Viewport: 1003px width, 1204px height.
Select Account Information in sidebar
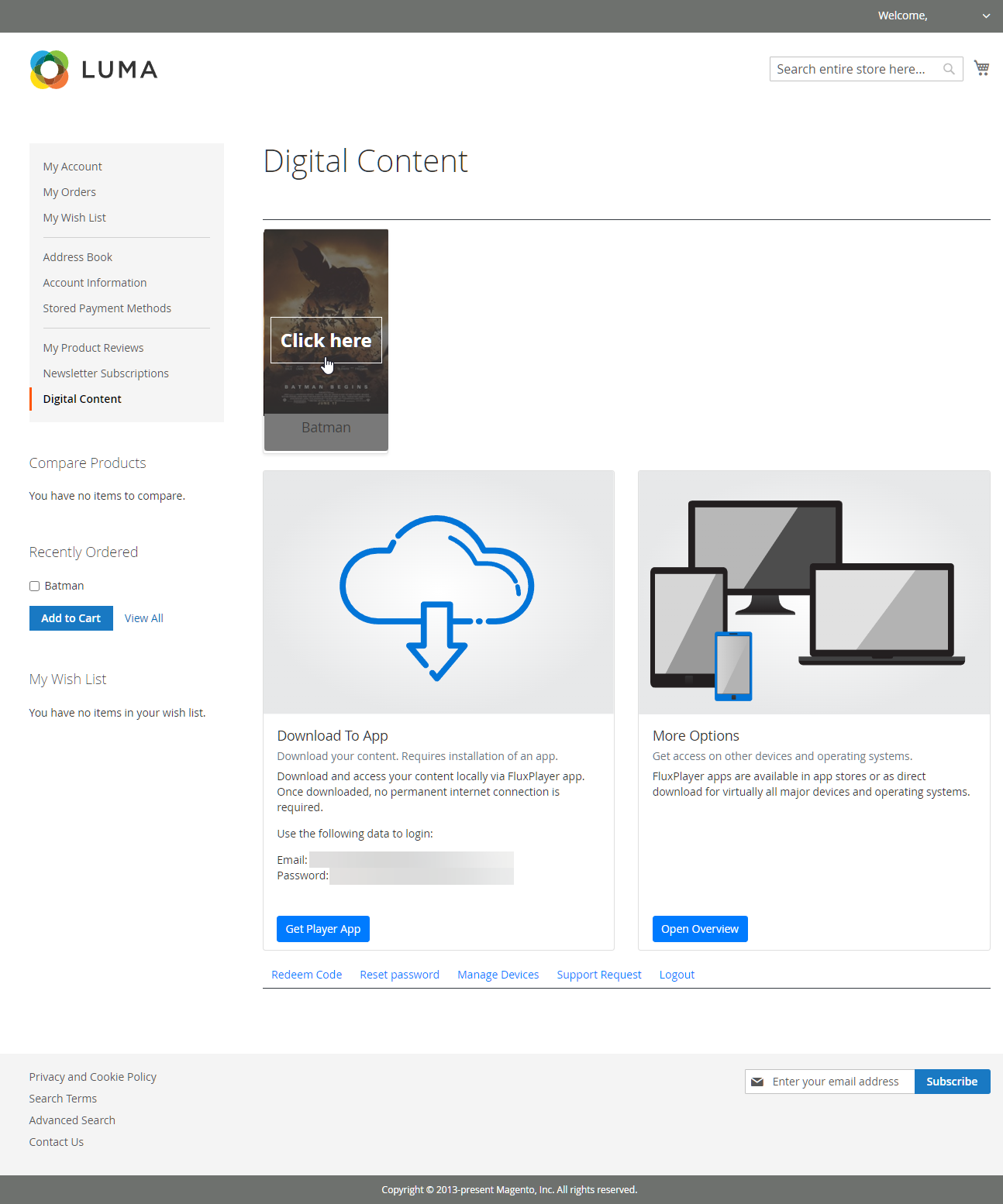point(95,283)
